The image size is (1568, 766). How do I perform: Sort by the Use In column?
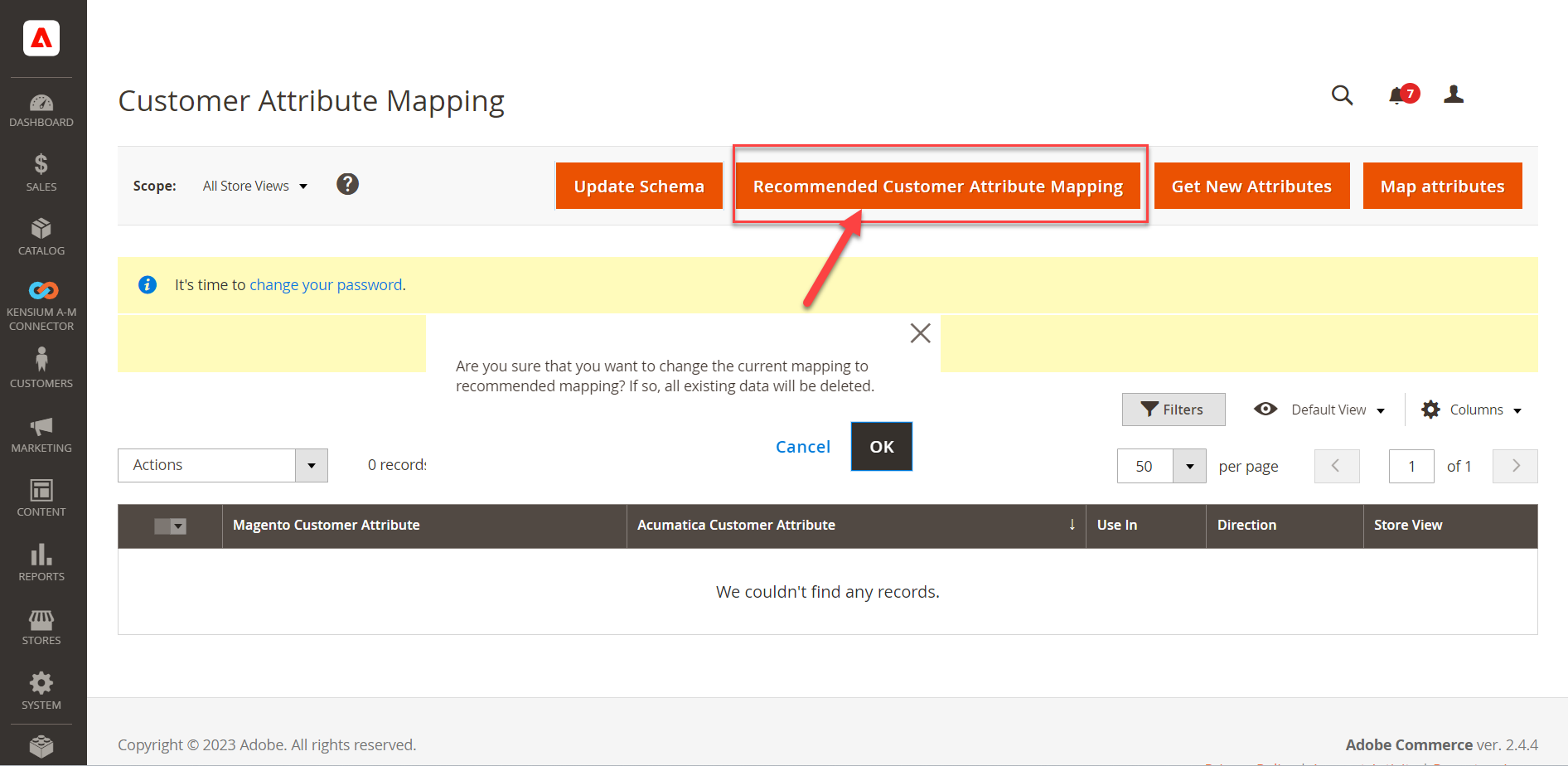(1146, 526)
